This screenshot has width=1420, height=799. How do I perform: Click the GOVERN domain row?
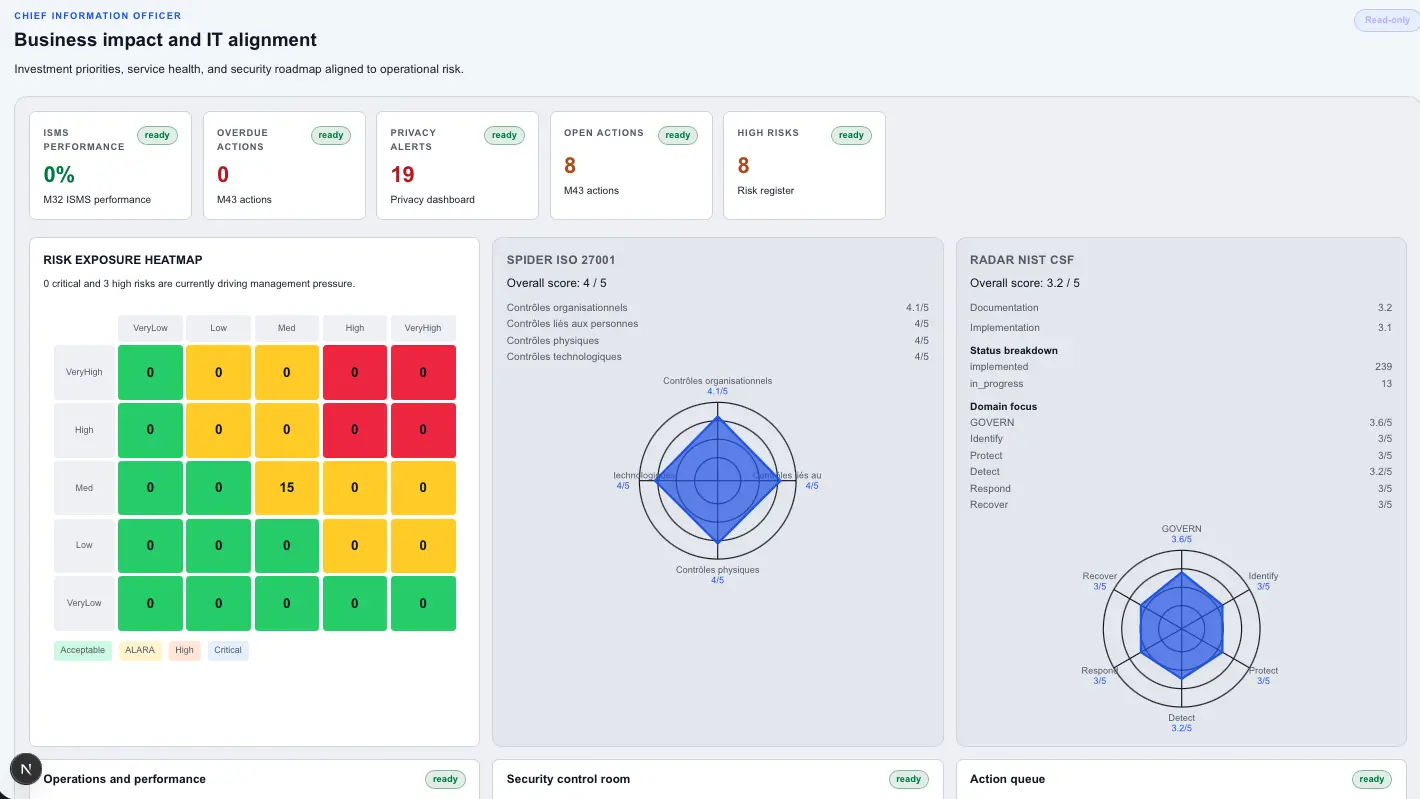1181,423
